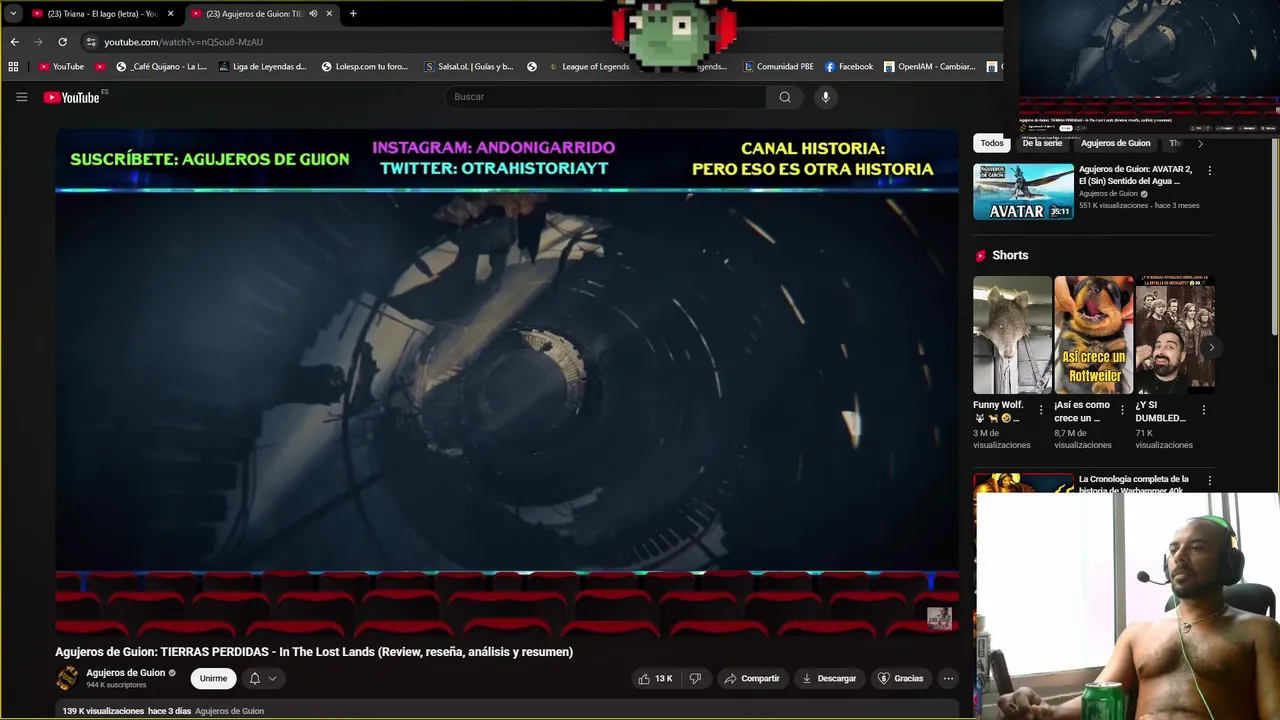Click the YouTube address bar URL
Viewport: 1280px width, 720px height.
(183, 42)
